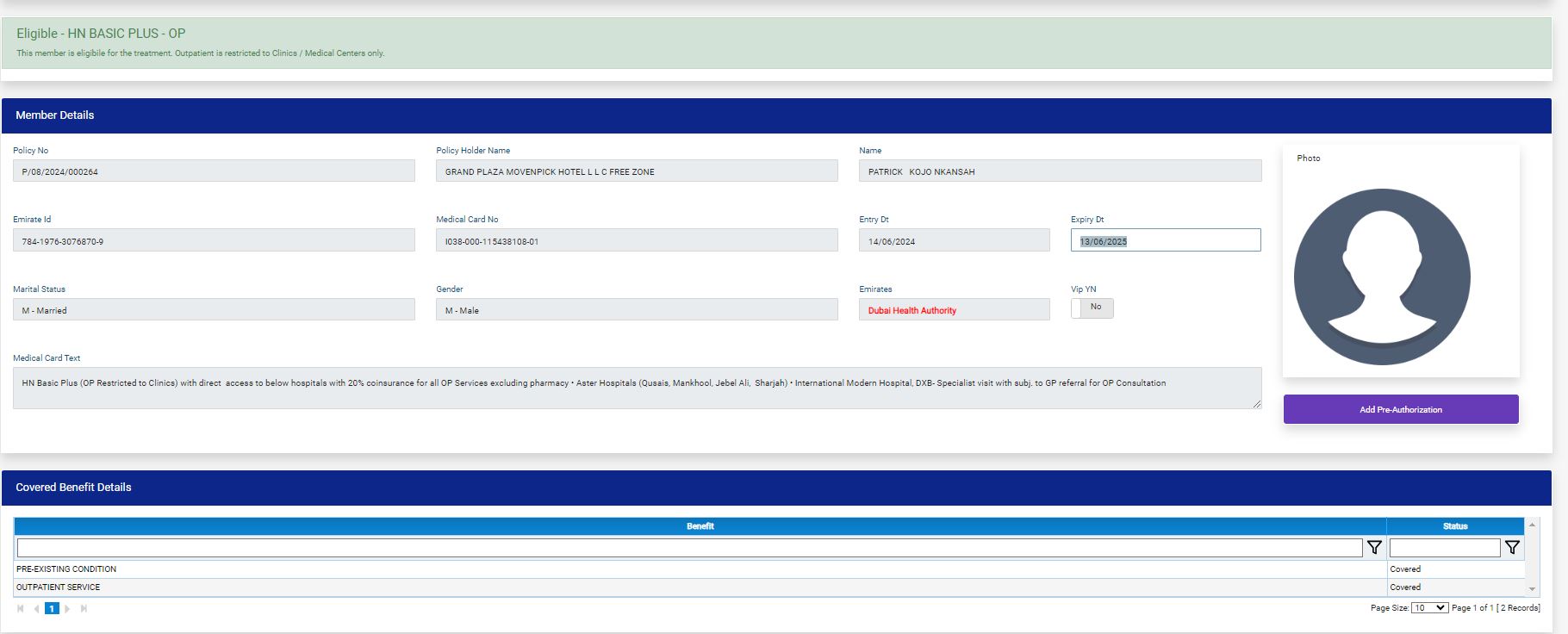
Task: Open the Page Size dropdown
Action: coord(1429,608)
